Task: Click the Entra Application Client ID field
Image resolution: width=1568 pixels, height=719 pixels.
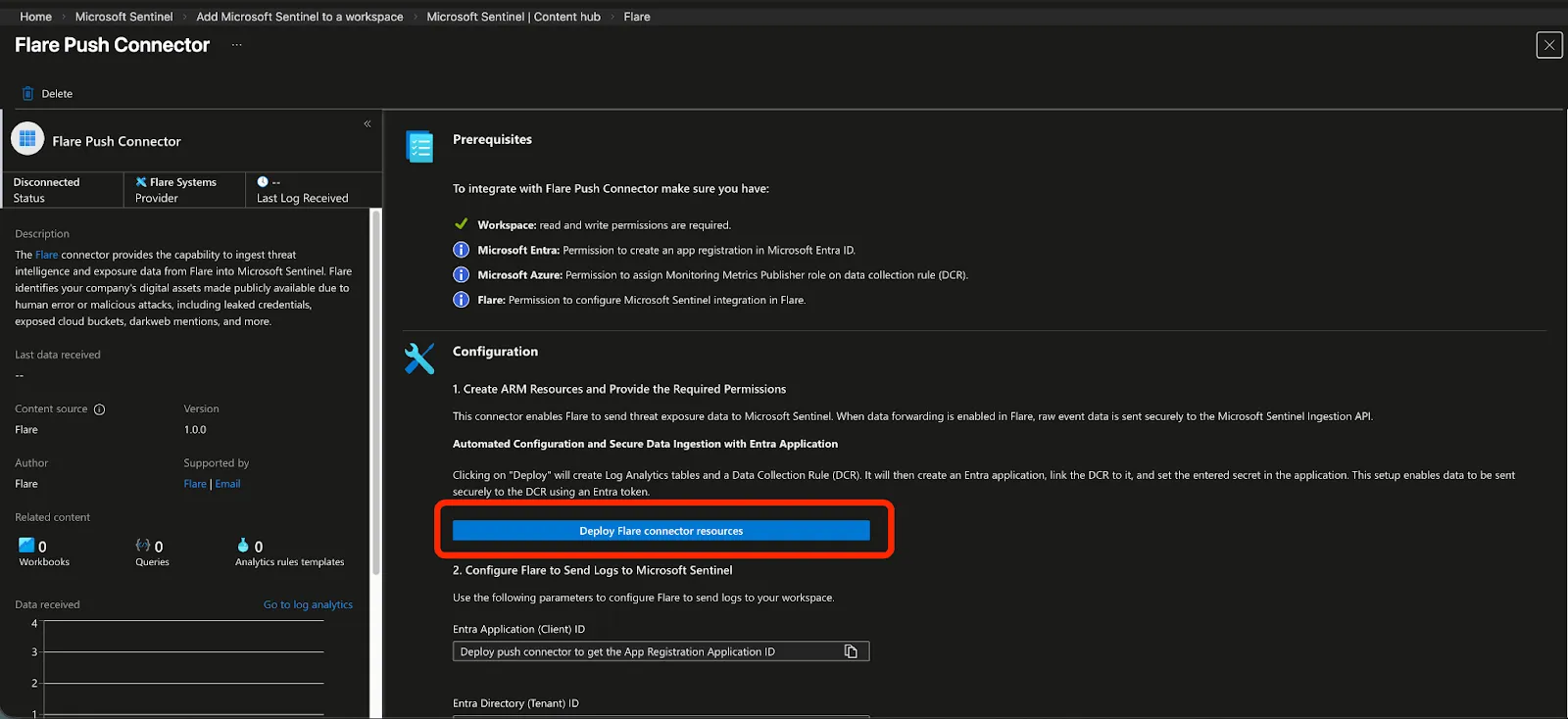Action: 661,651
